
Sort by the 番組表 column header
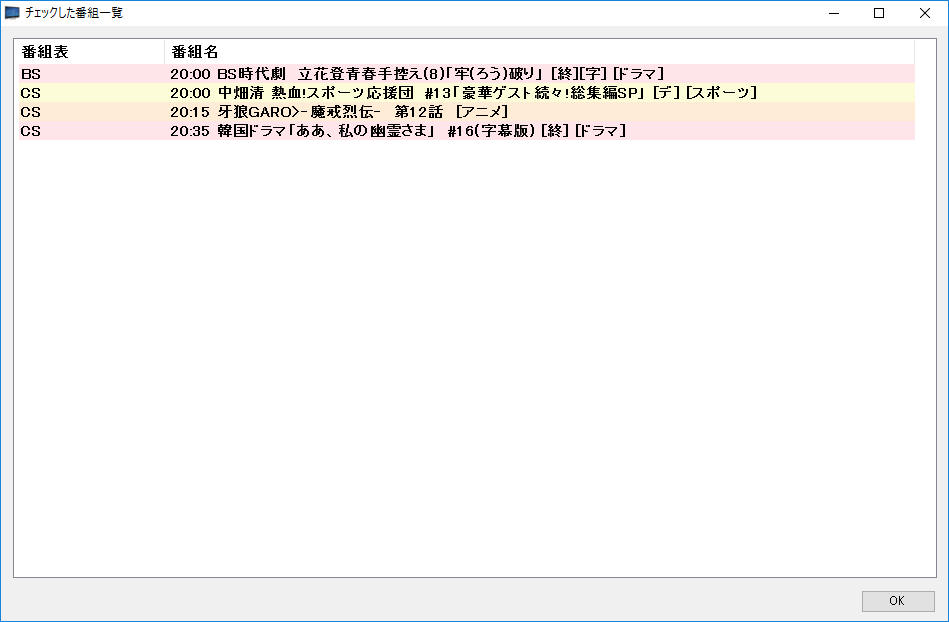91,52
